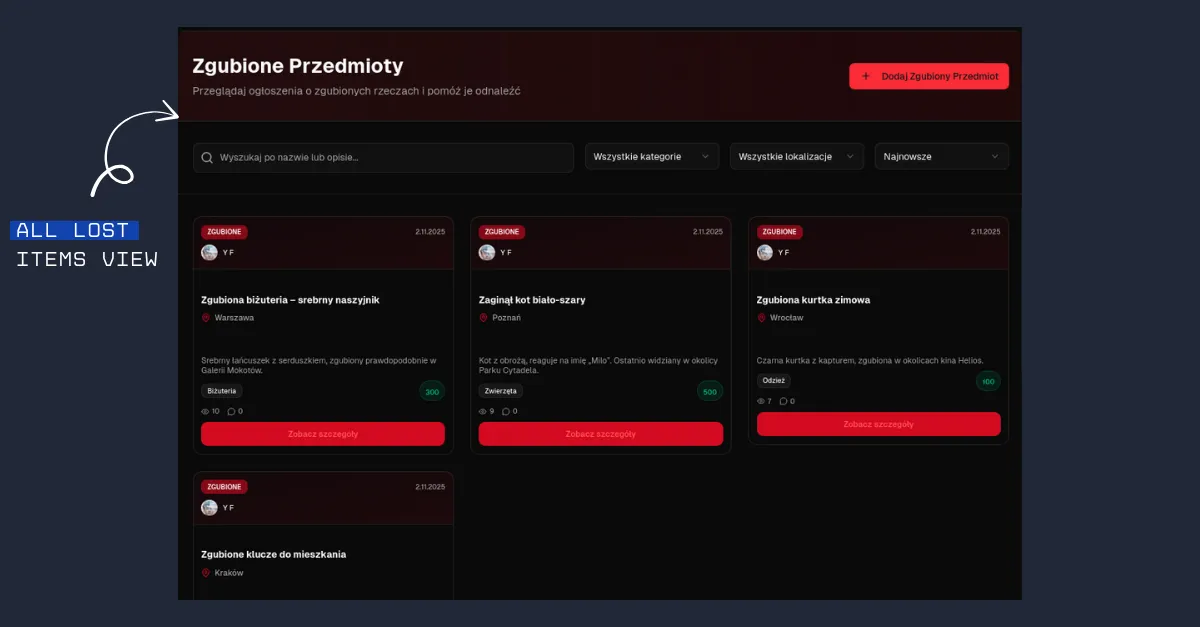Click user avatar on srebrny naszyjnik card
The height and width of the screenshot is (627, 1200).
[x=209, y=252]
